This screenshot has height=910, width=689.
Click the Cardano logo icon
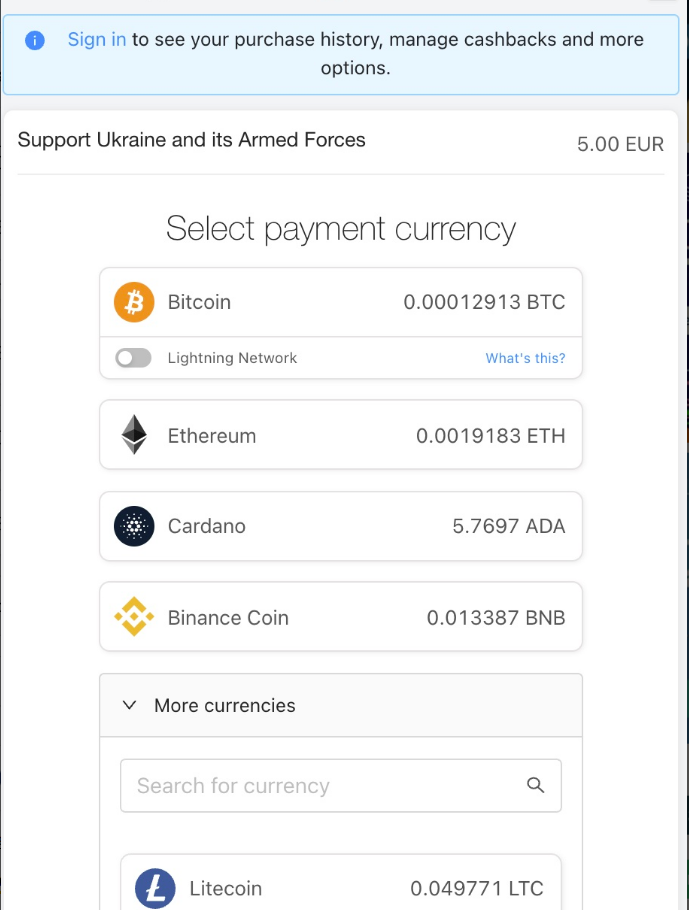coord(134,526)
